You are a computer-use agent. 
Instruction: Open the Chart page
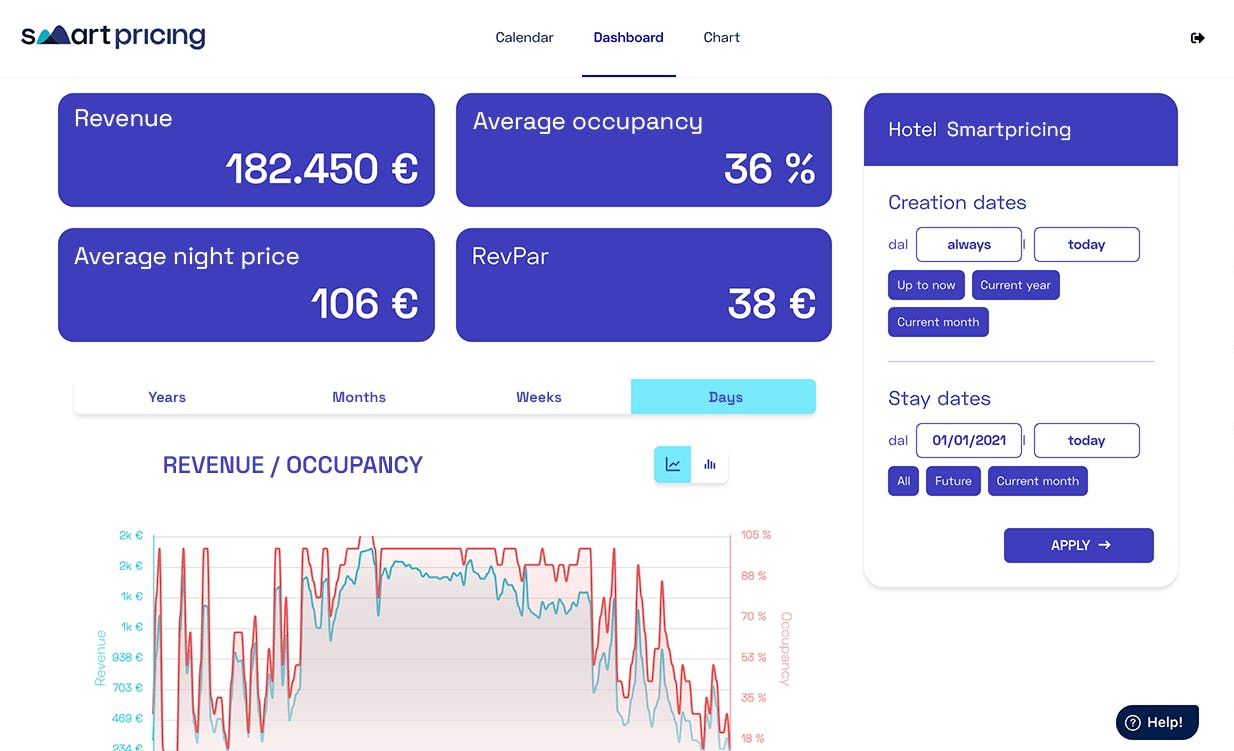pos(721,37)
